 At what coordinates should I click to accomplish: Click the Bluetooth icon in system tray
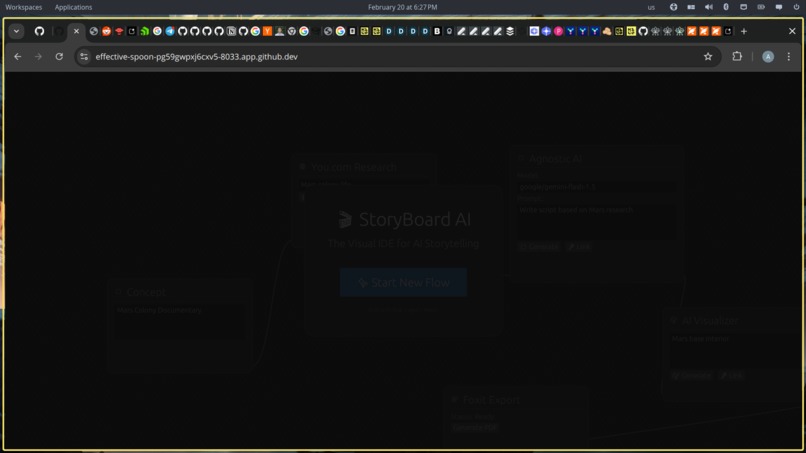click(x=726, y=7)
